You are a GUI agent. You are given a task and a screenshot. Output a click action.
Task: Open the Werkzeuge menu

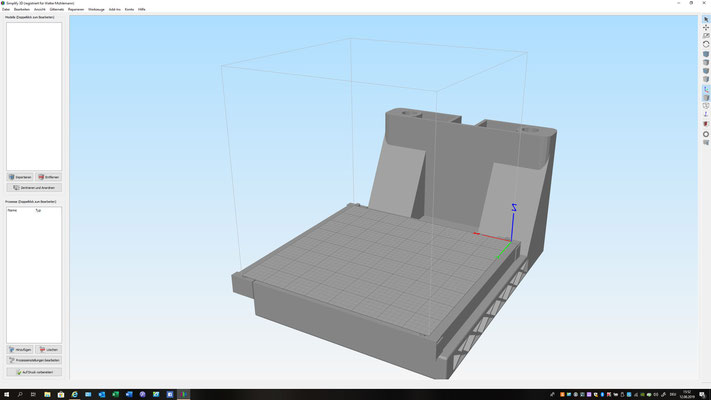[x=96, y=9]
